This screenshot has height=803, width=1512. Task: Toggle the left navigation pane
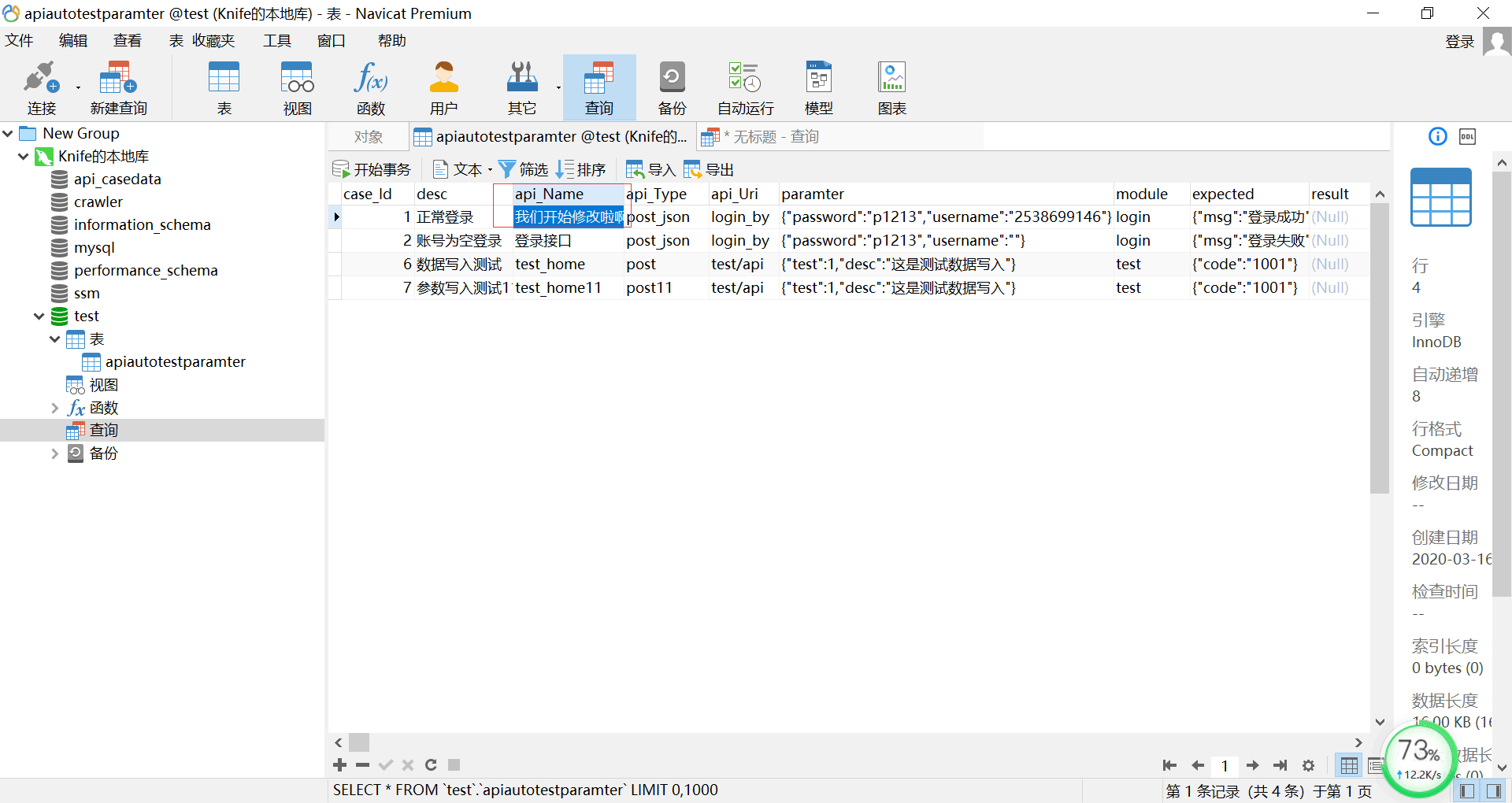point(1466,791)
